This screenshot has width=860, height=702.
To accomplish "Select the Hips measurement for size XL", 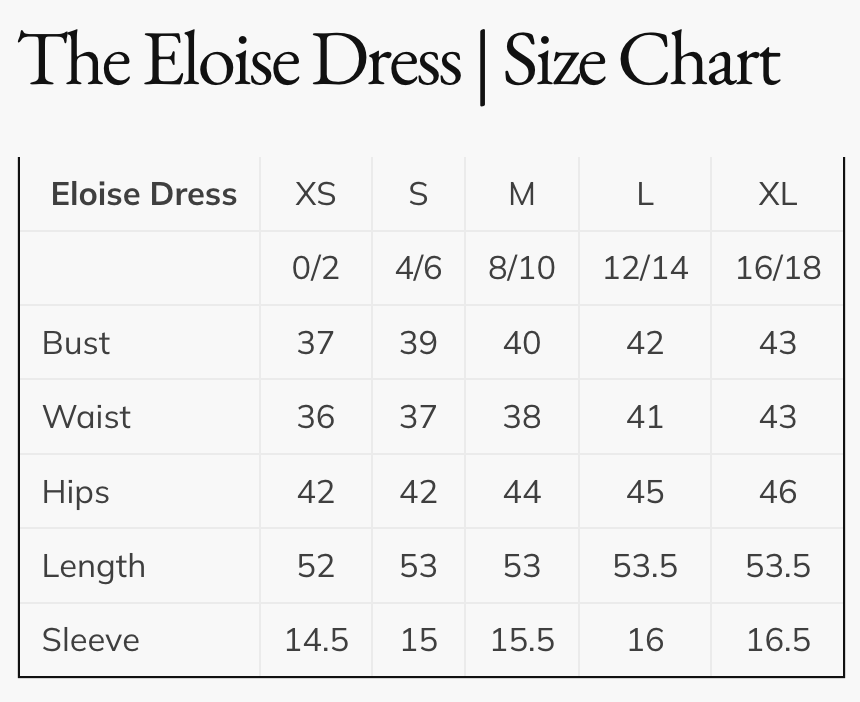I will 777,492.
